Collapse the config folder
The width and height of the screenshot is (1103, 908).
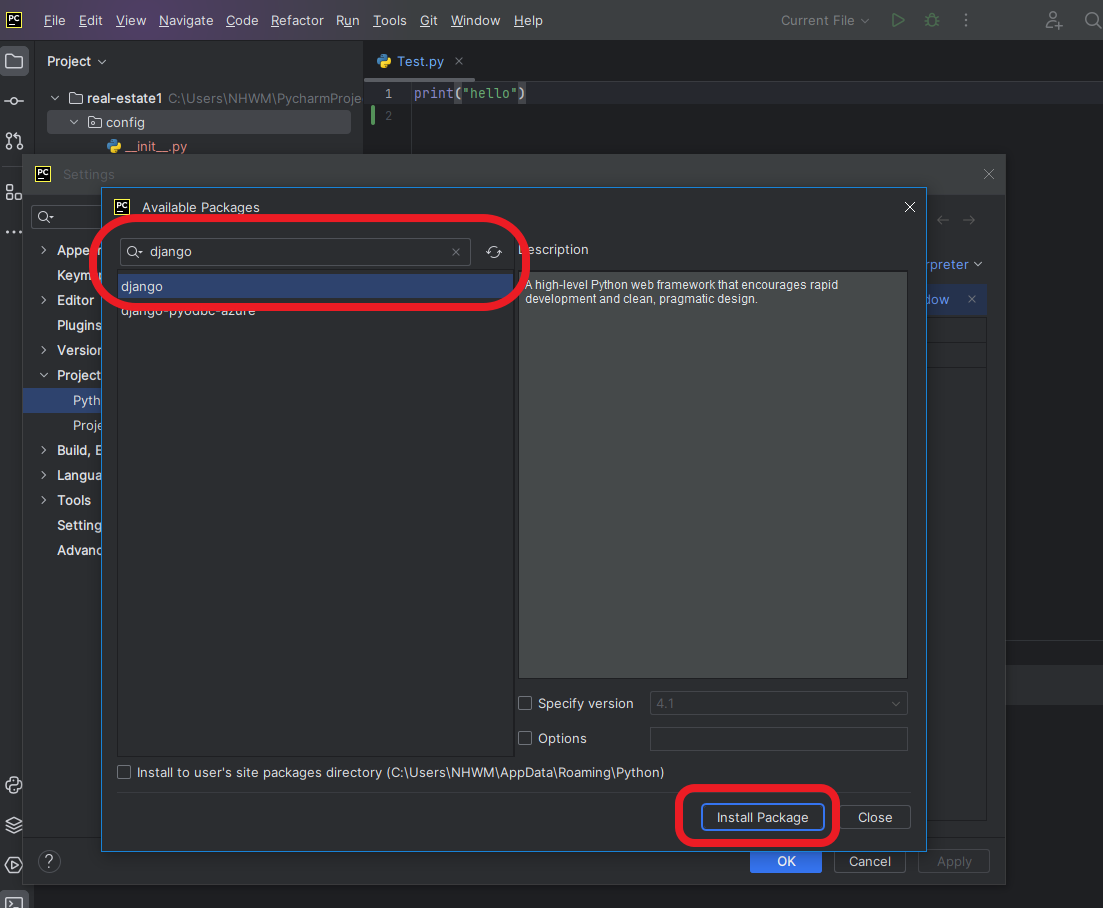74,122
